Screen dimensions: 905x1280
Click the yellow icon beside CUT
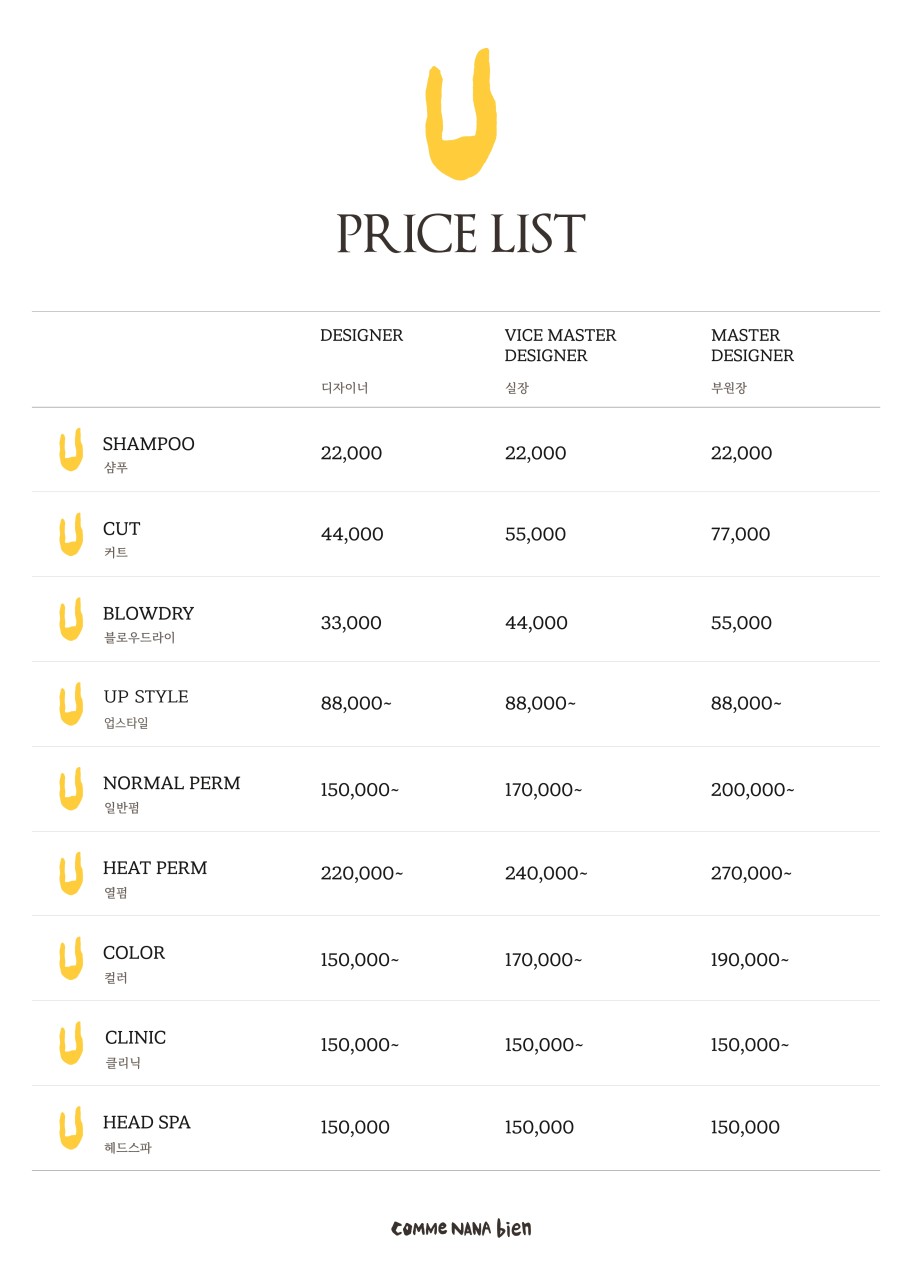[69, 535]
